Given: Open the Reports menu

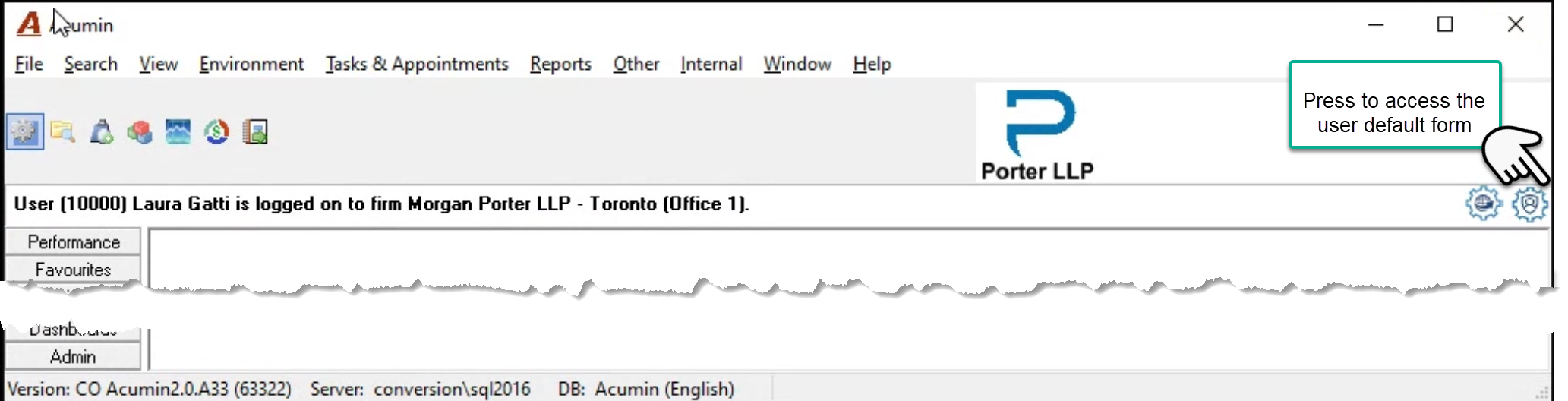Looking at the screenshot, I should point(560,65).
